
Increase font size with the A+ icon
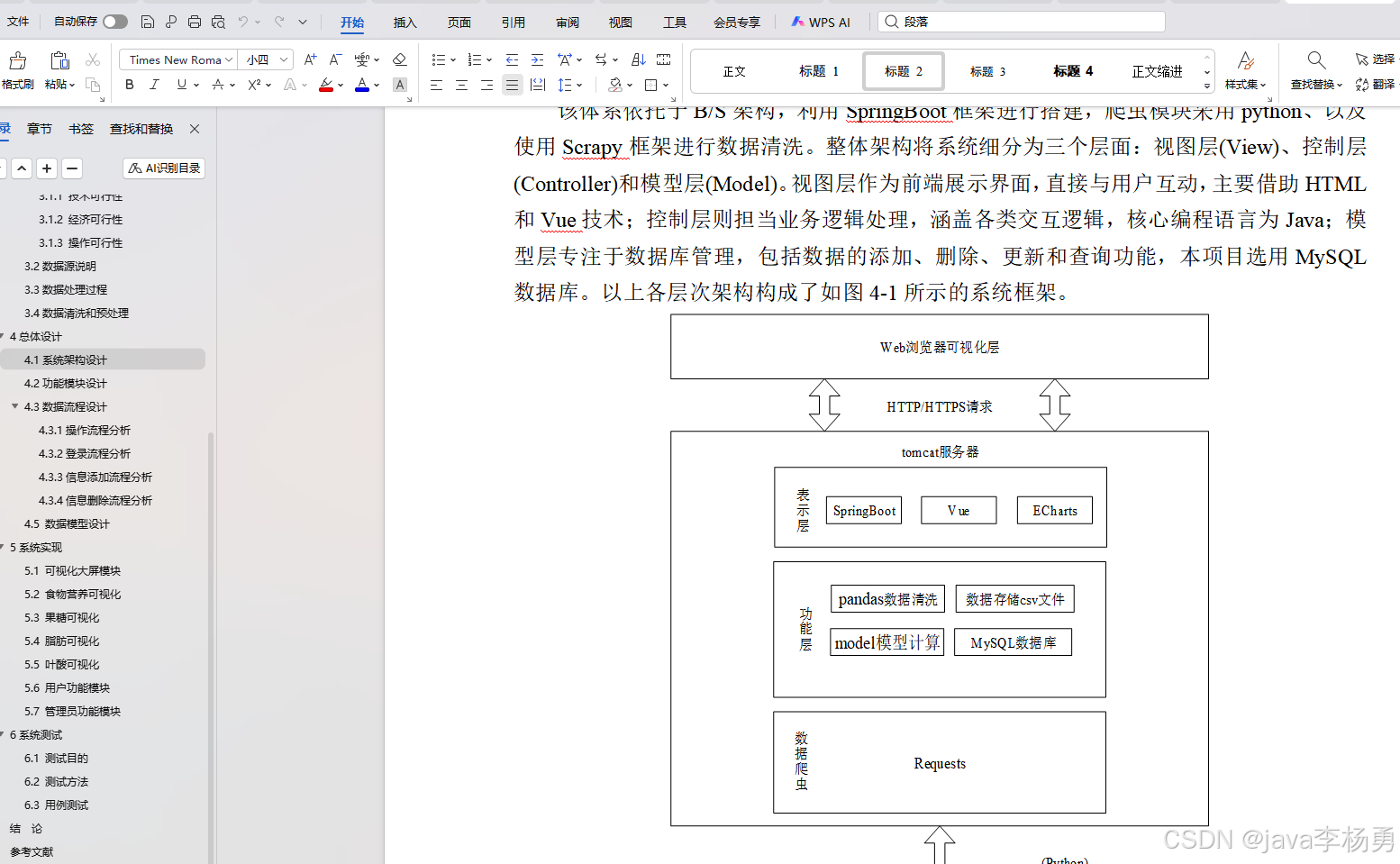pos(310,59)
